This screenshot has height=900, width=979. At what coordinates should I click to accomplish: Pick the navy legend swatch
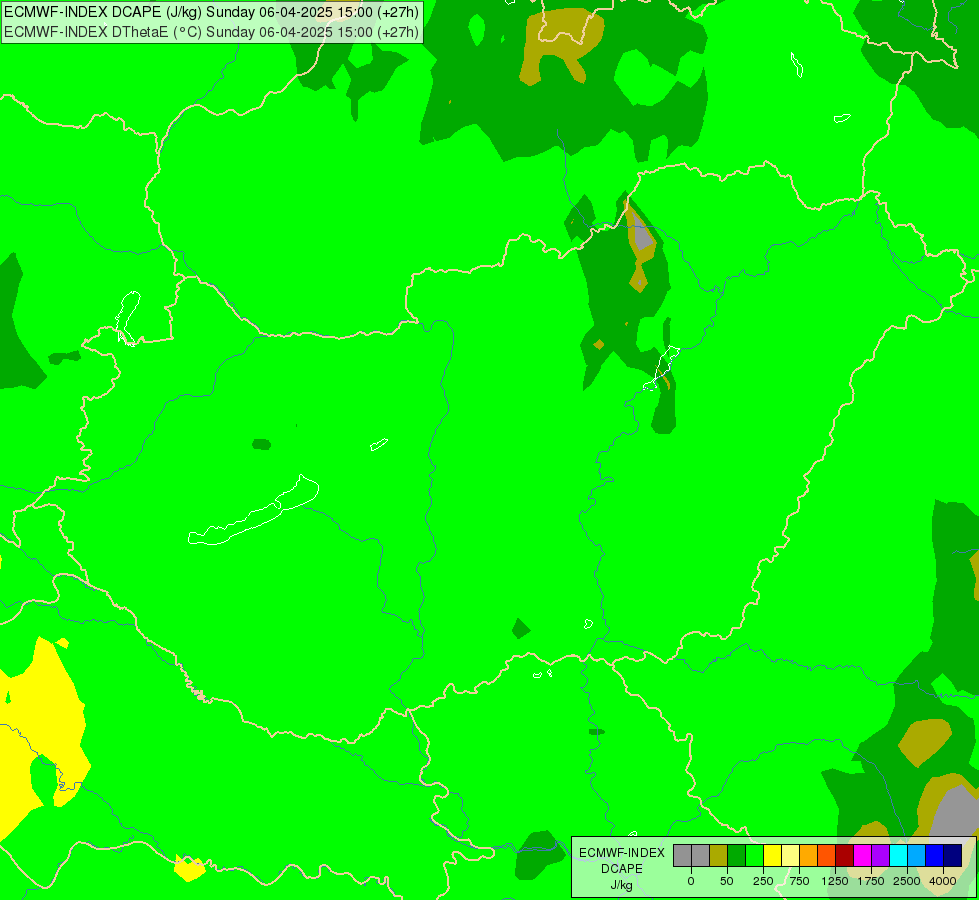tap(953, 855)
